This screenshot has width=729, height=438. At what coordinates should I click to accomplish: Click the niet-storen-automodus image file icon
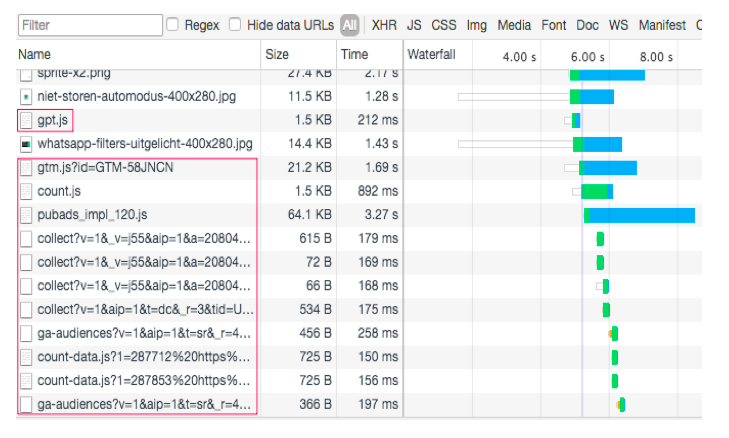click(x=27, y=97)
